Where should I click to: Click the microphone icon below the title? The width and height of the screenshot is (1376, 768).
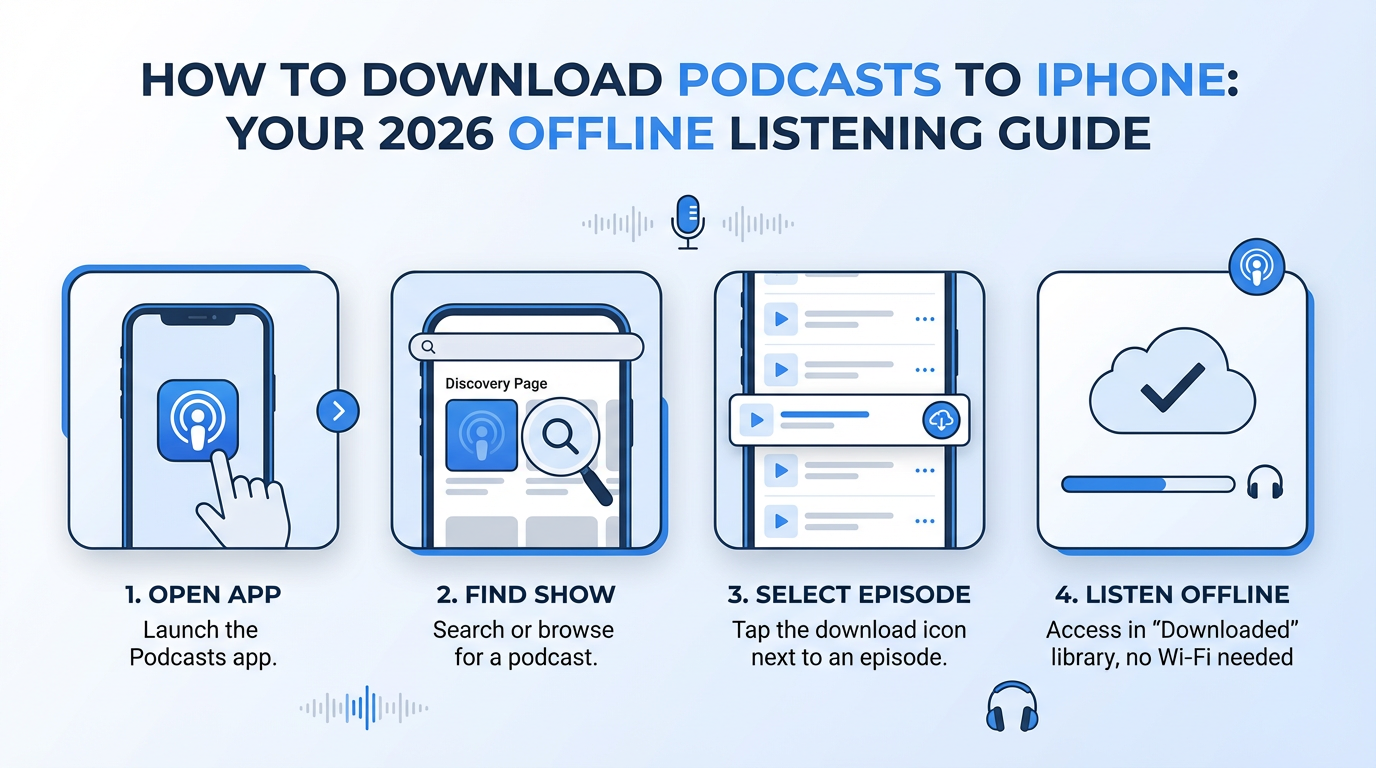pyautogui.click(x=688, y=220)
